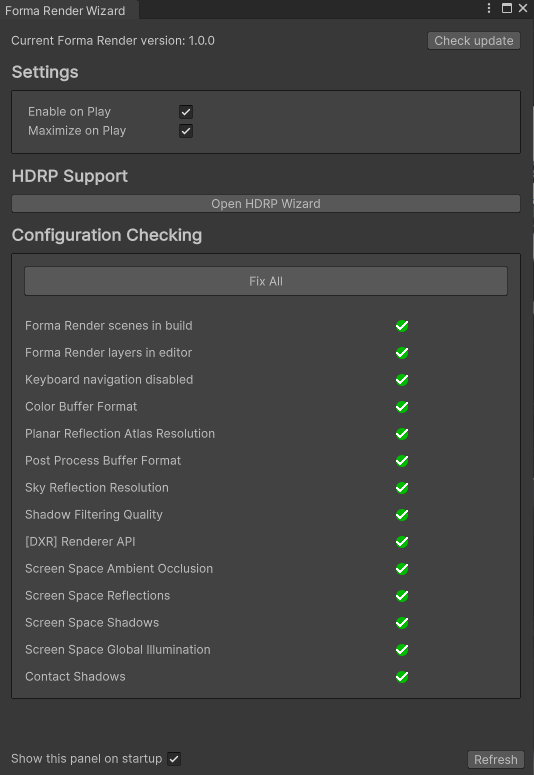
Task: Open the HDRP Wizard
Action: [x=266, y=204]
